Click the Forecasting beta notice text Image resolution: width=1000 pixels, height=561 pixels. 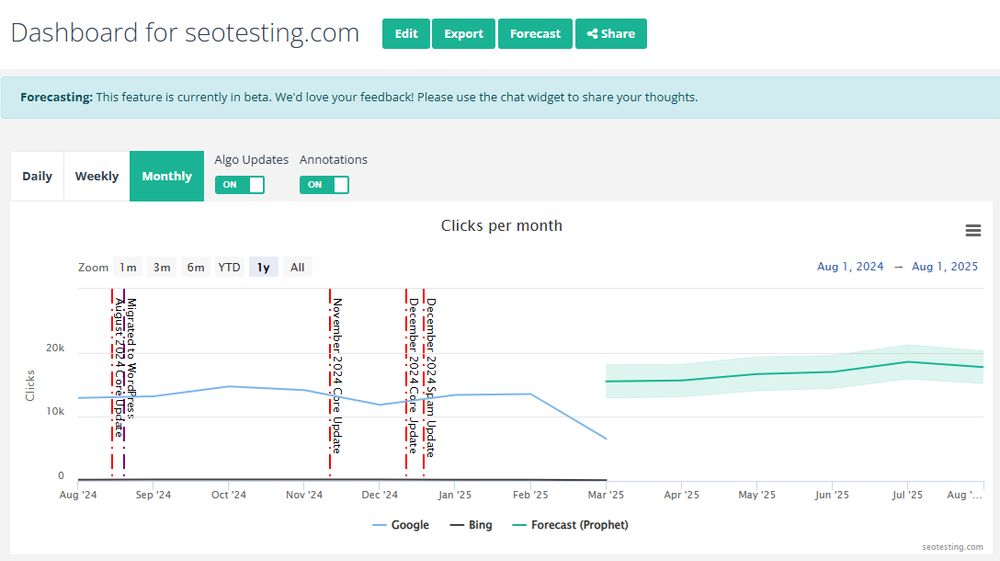[359, 97]
